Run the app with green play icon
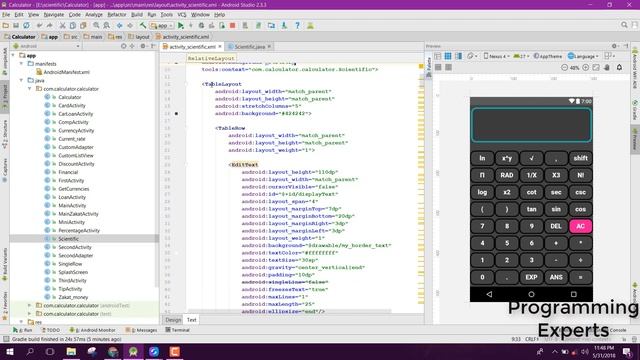 click(181, 25)
